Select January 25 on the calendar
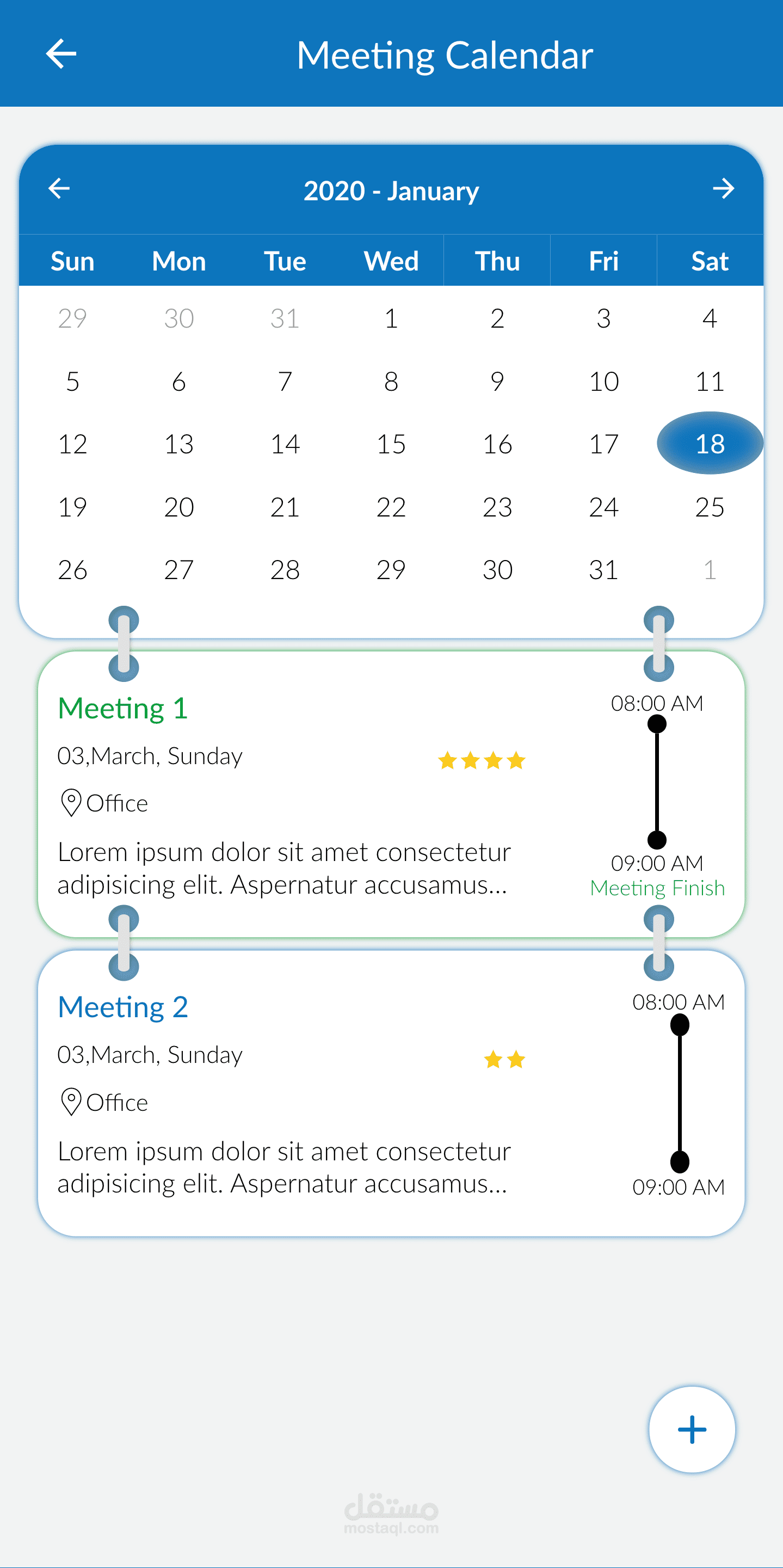 [x=710, y=507]
